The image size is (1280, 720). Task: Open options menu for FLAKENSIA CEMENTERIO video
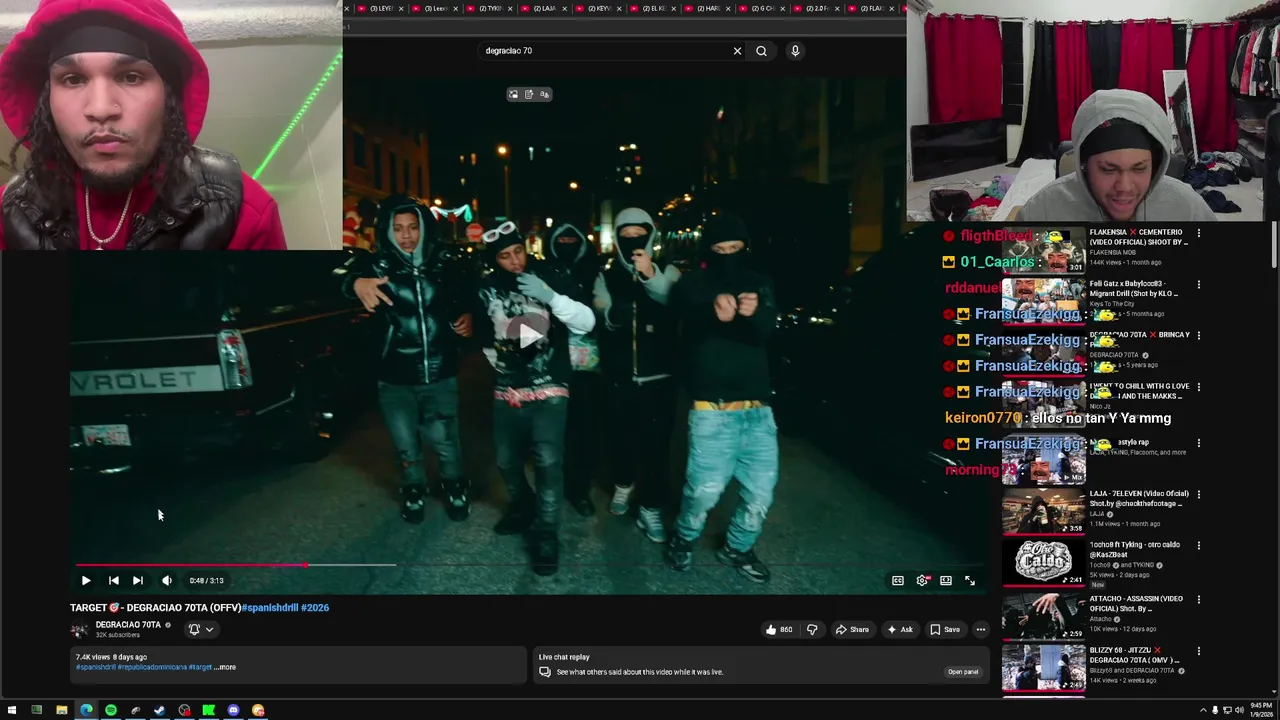1199,233
